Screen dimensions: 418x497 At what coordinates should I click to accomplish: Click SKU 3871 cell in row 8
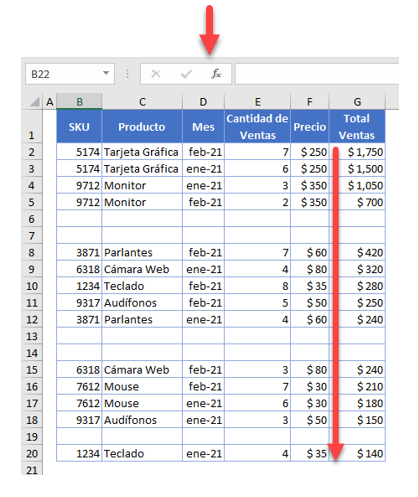click(x=79, y=252)
